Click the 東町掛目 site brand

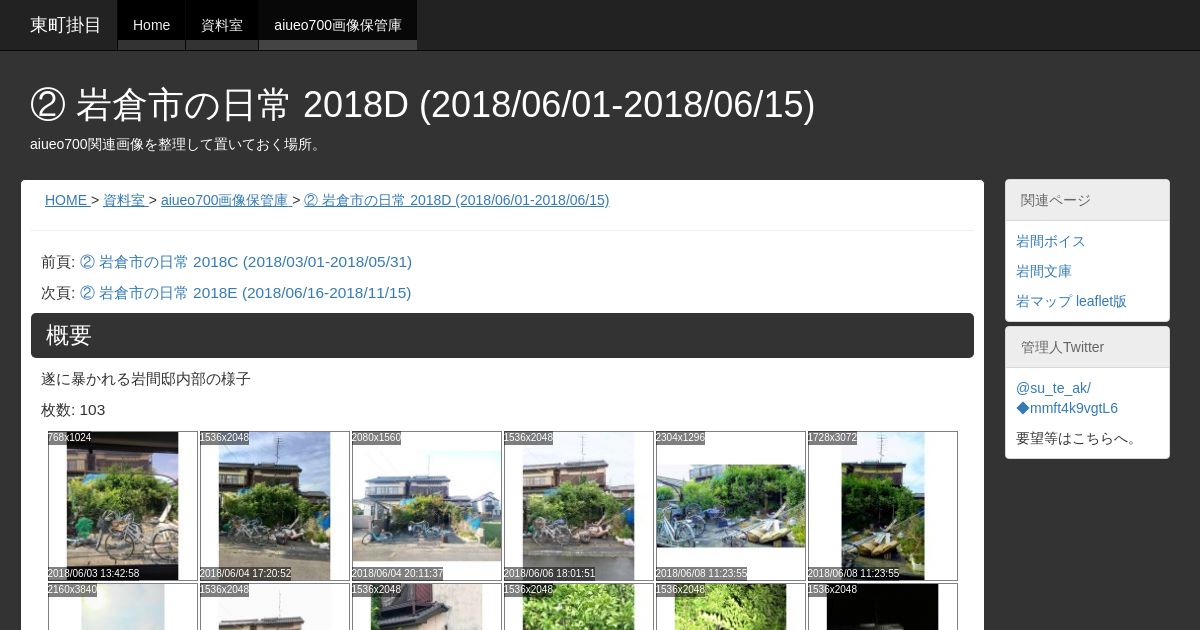click(x=65, y=25)
